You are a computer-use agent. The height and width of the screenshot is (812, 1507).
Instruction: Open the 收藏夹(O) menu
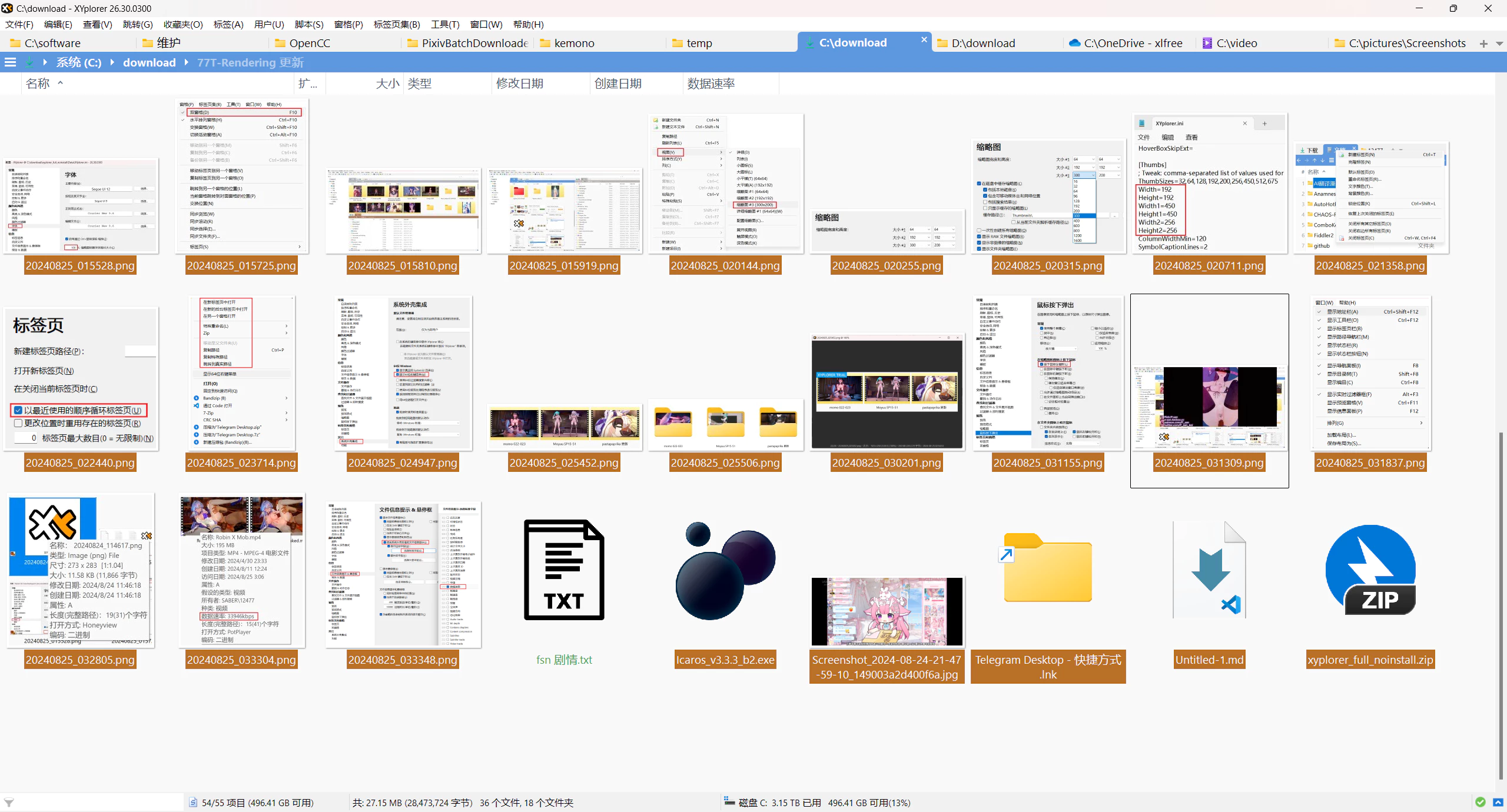(183, 24)
